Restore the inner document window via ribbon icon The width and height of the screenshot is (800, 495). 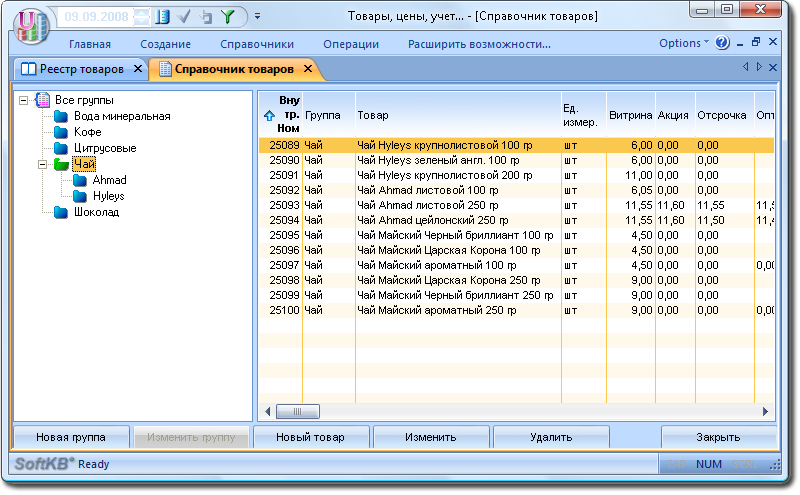[x=756, y=42]
